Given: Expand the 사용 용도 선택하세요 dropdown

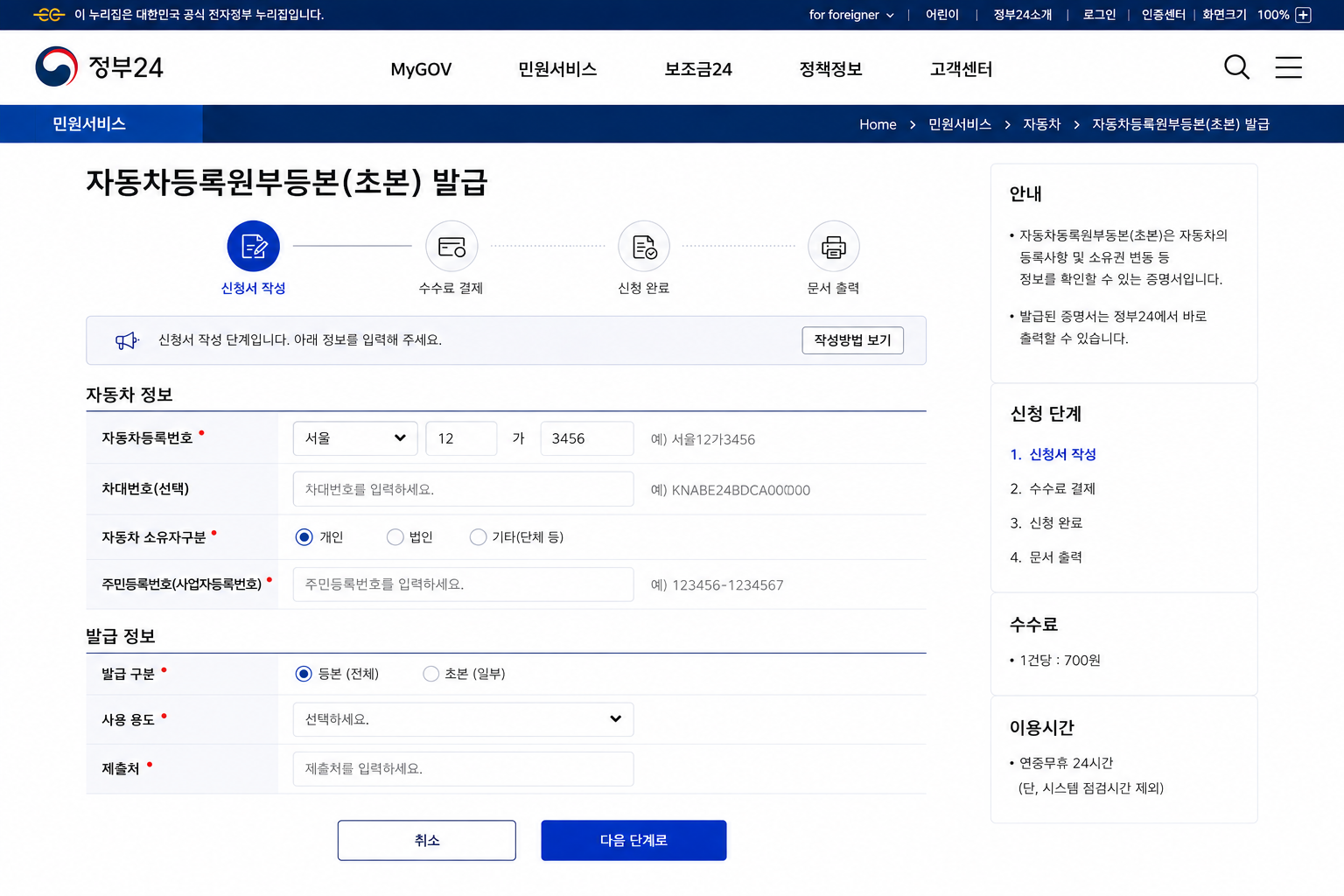Looking at the screenshot, I should pos(463,719).
